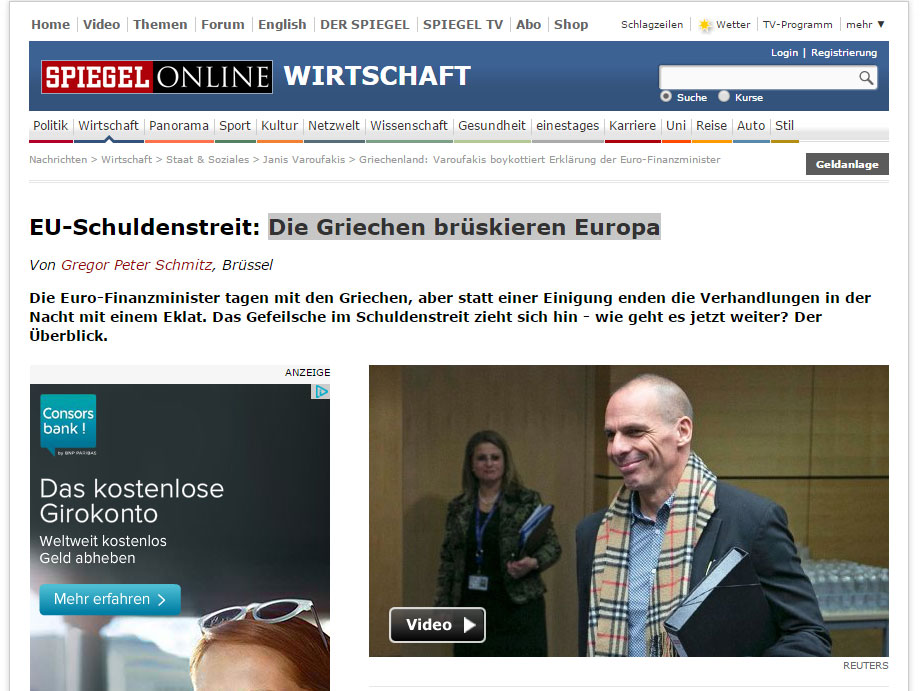Open author Gregor Peter Schmitz link

pyautogui.click(x=137, y=265)
